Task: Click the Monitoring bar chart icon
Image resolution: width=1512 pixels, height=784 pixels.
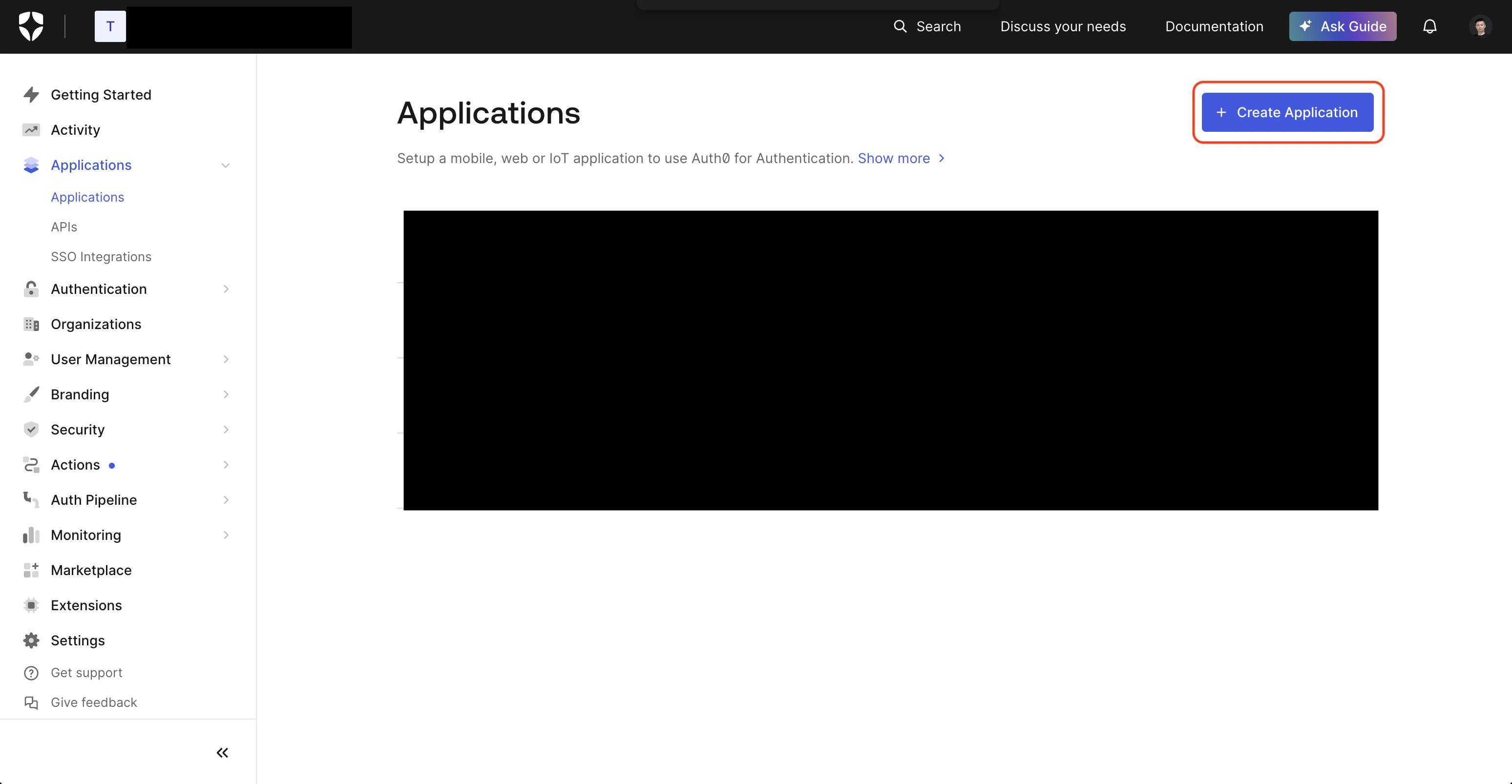Action: point(31,535)
